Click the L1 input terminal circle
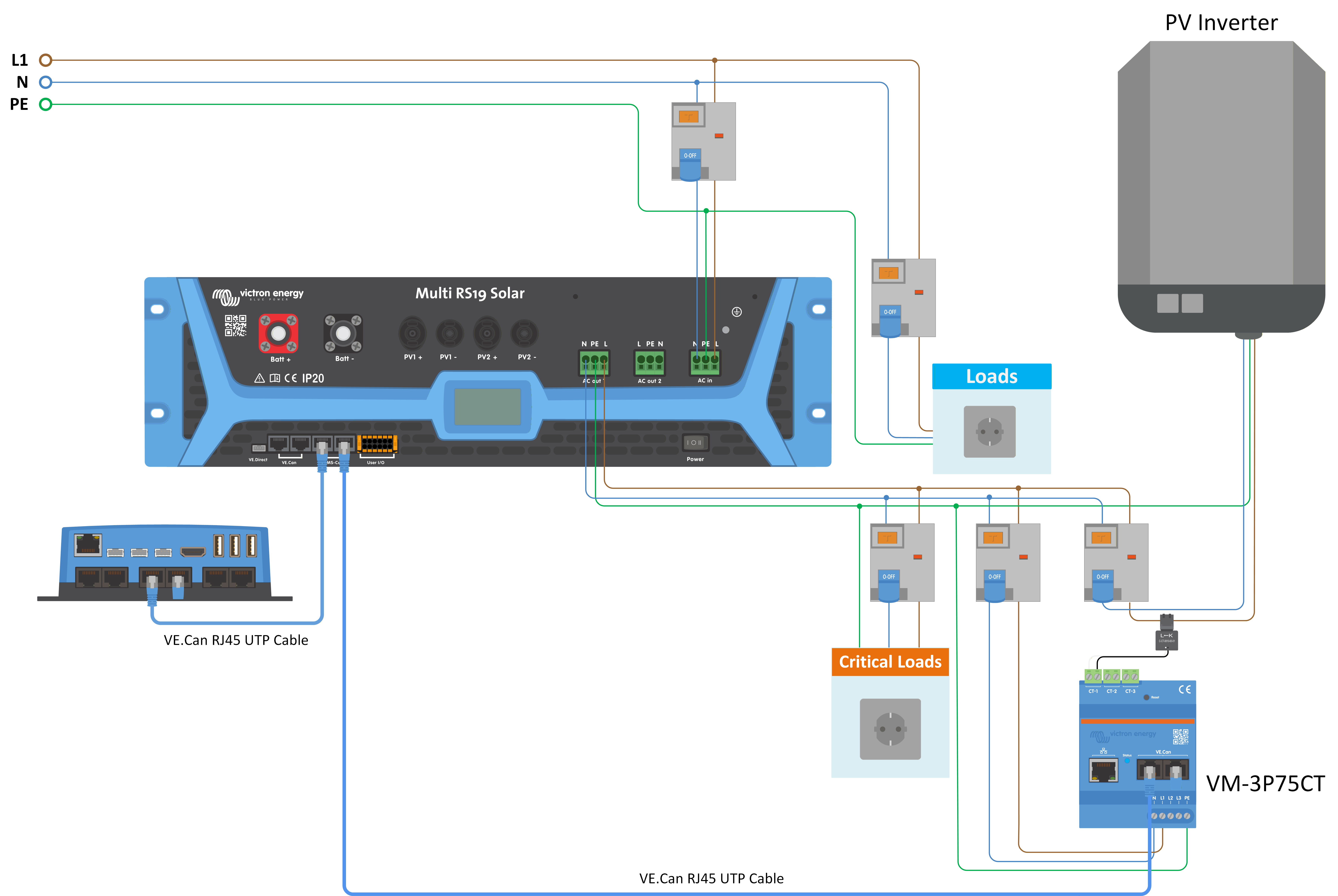Screen dimensions: 1338x896 click(x=46, y=60)
